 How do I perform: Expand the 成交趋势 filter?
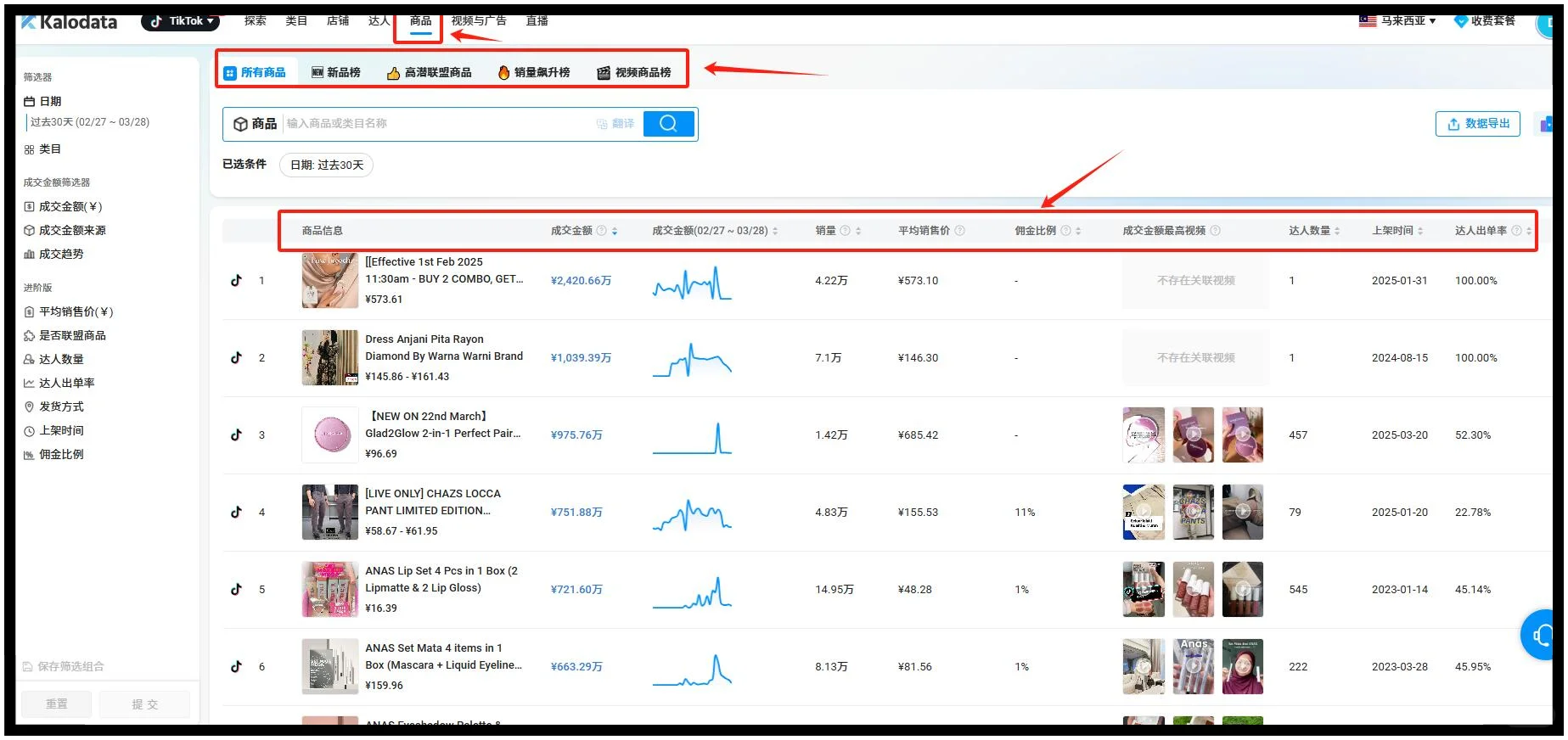click(54, 255)
